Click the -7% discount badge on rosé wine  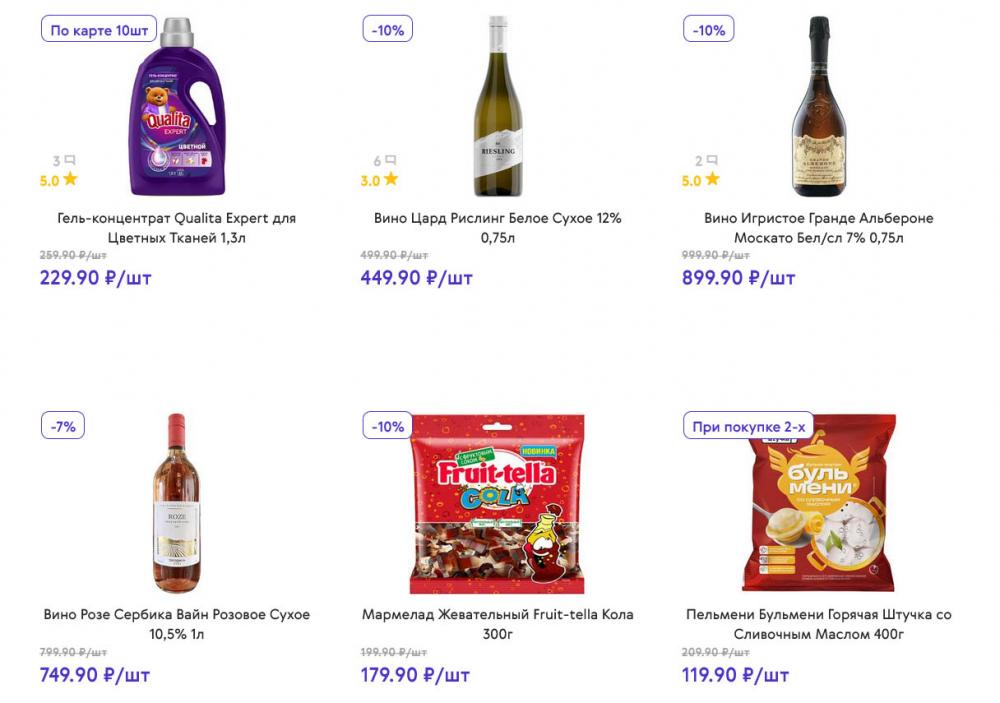[x=63, y=427]
